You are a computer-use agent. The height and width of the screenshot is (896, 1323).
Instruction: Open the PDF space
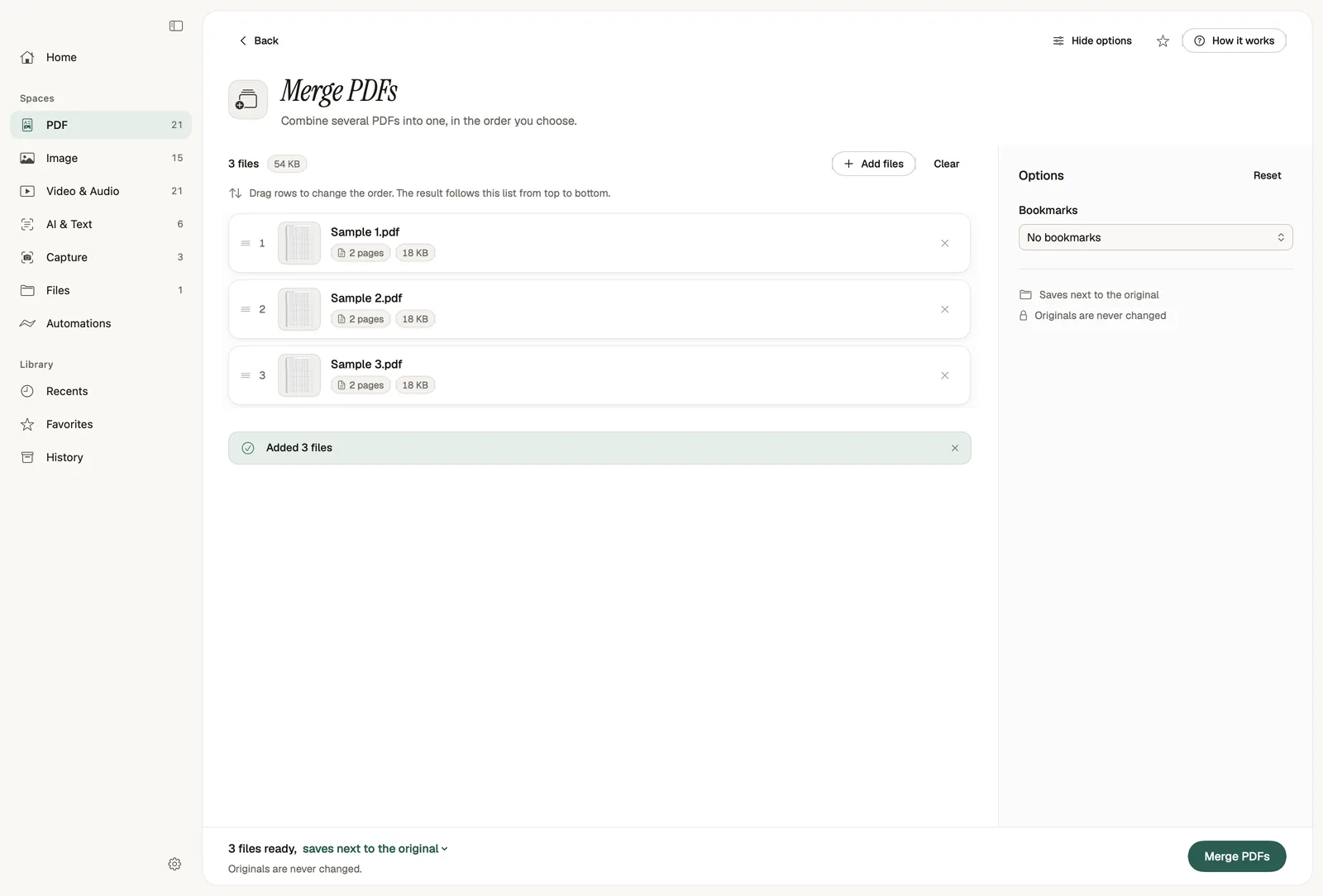pos(101,125)
